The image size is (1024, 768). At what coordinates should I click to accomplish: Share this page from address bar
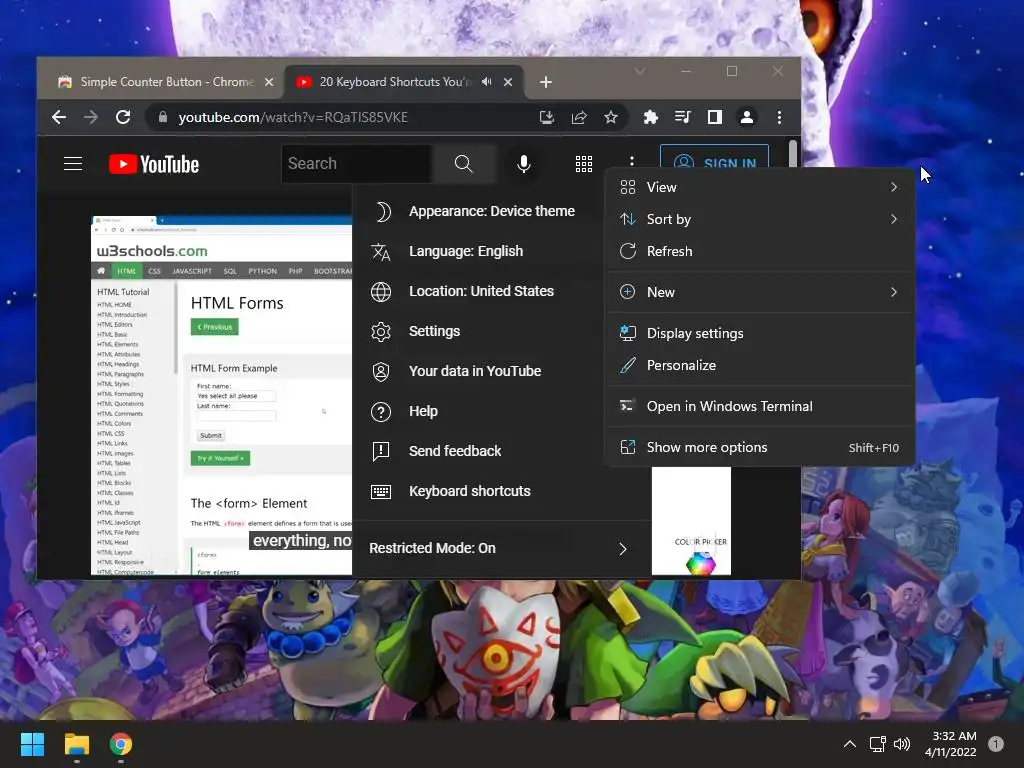tap(579, 117)
